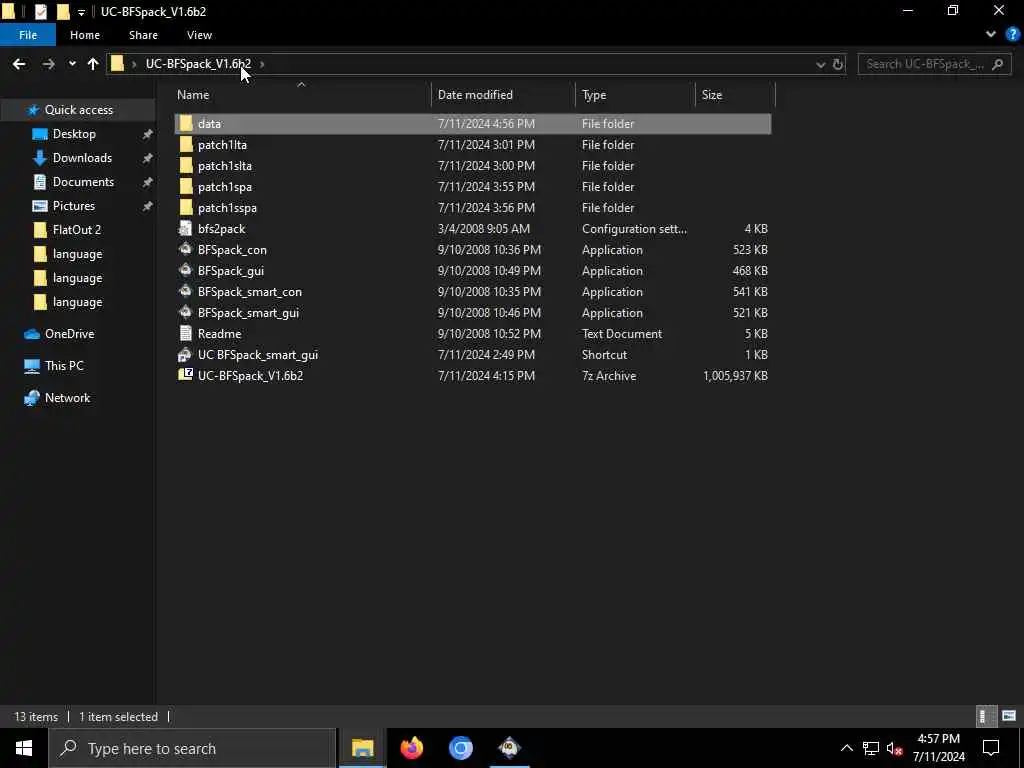Open recent locations dropdown arrow
The width and height of the screenshot is (1024, 768).
pyautogui.click(x=72, y=64)
